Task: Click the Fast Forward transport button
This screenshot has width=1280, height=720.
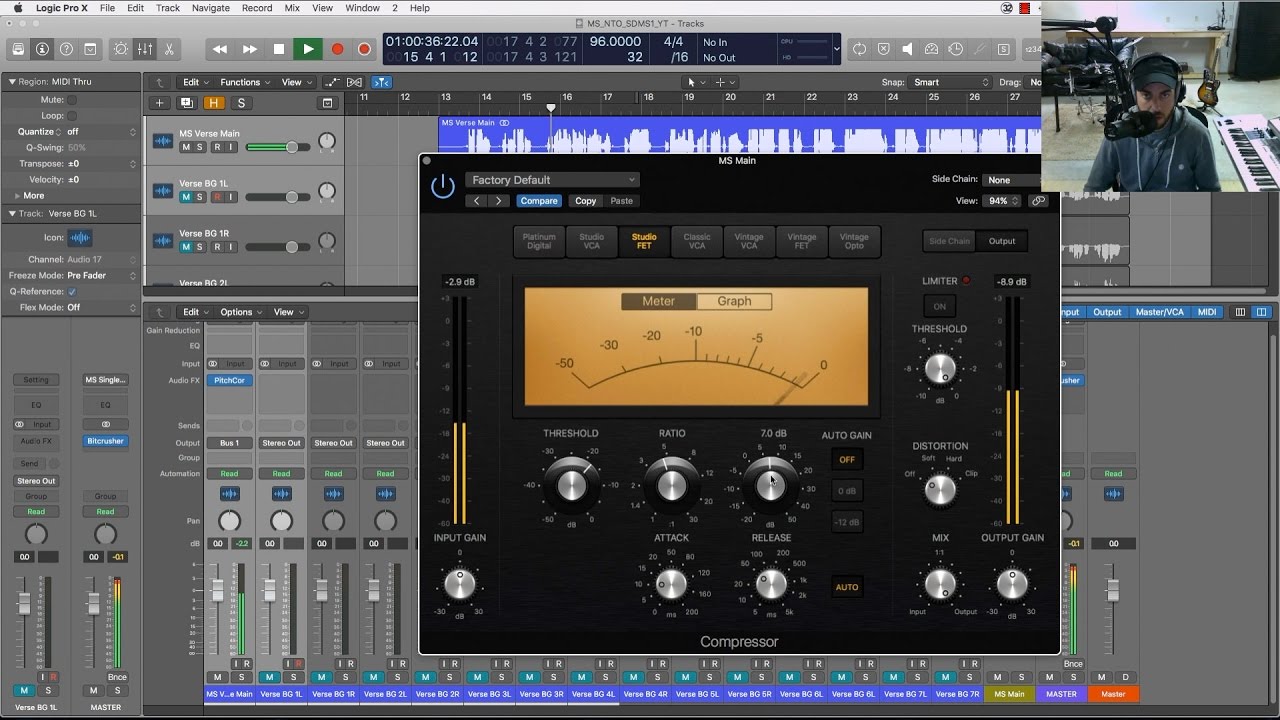Action: (x=250, y=49)
